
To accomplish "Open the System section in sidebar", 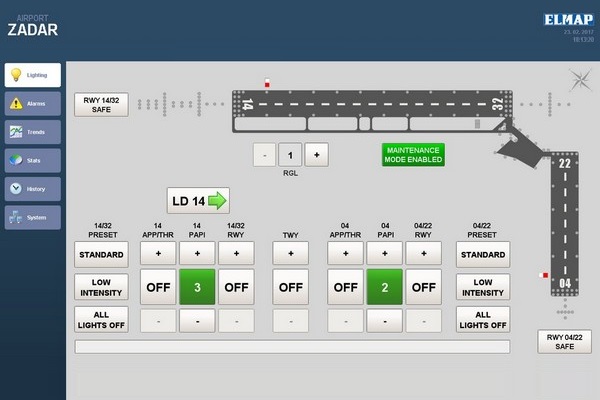I will pyautogui.click(x=33, y=217).
